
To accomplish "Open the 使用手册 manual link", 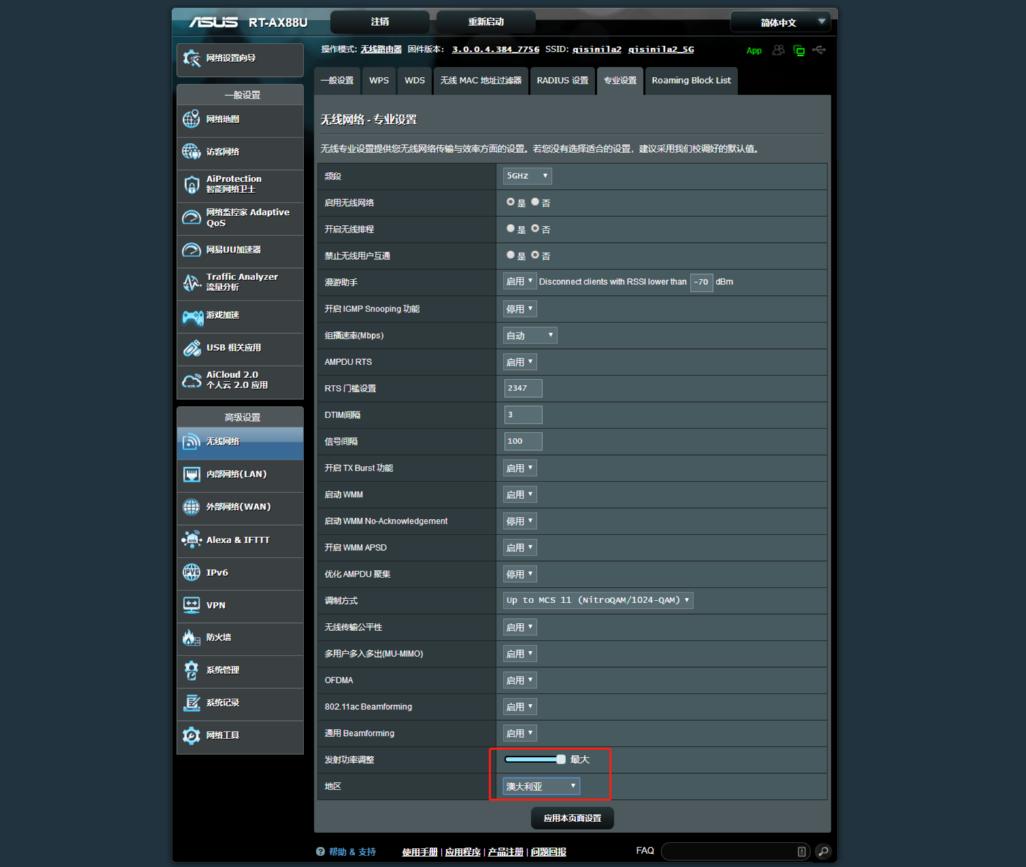I will pyautogui.click(x=417, y=849).
